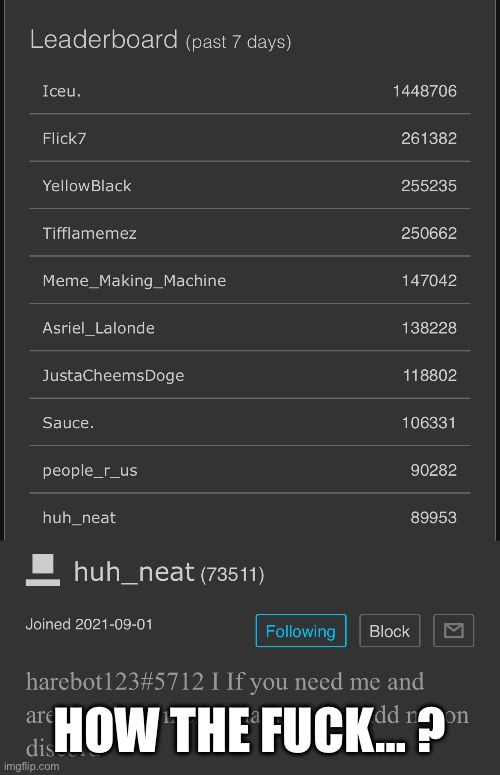This screenshot has height=775, width=500.
Task: Open huh_neat leaderboard row
Action: click(x=250, y=517)
